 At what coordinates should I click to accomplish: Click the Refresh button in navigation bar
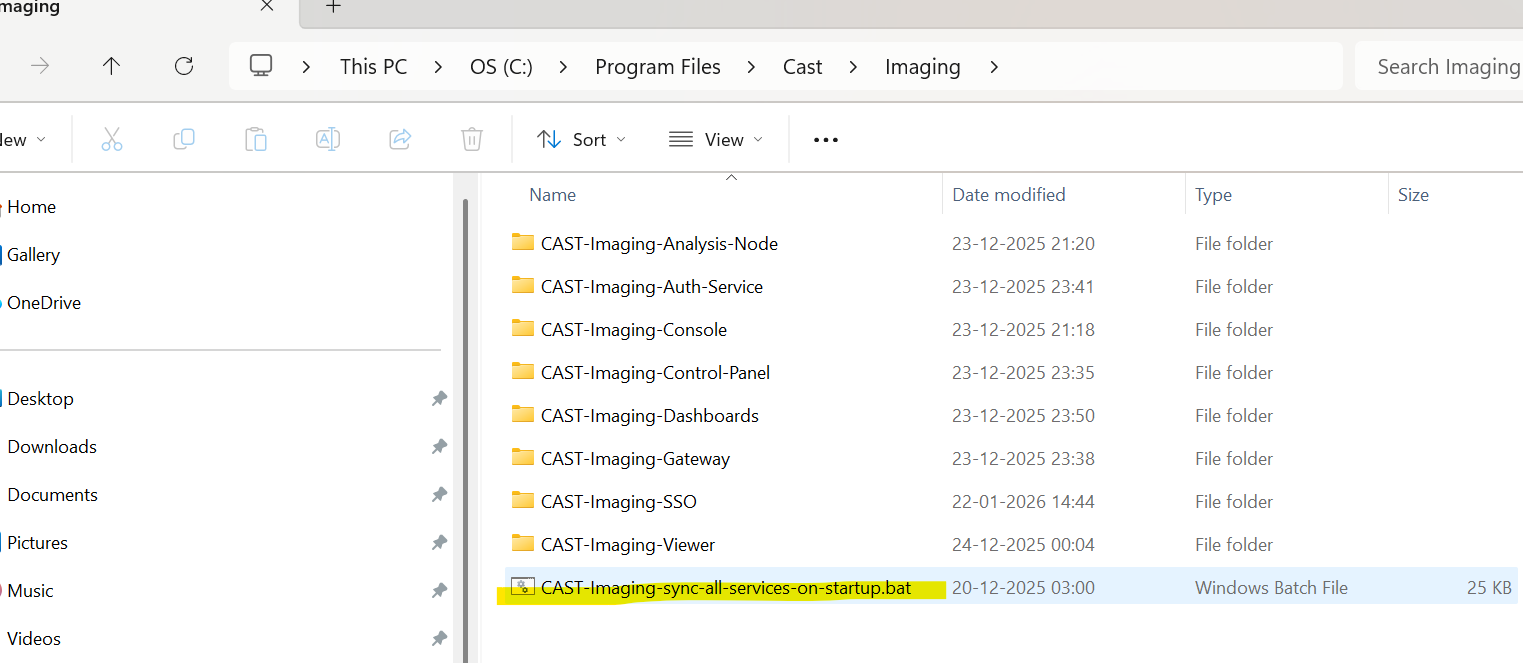pyautogui.click(x=184, y=67)
